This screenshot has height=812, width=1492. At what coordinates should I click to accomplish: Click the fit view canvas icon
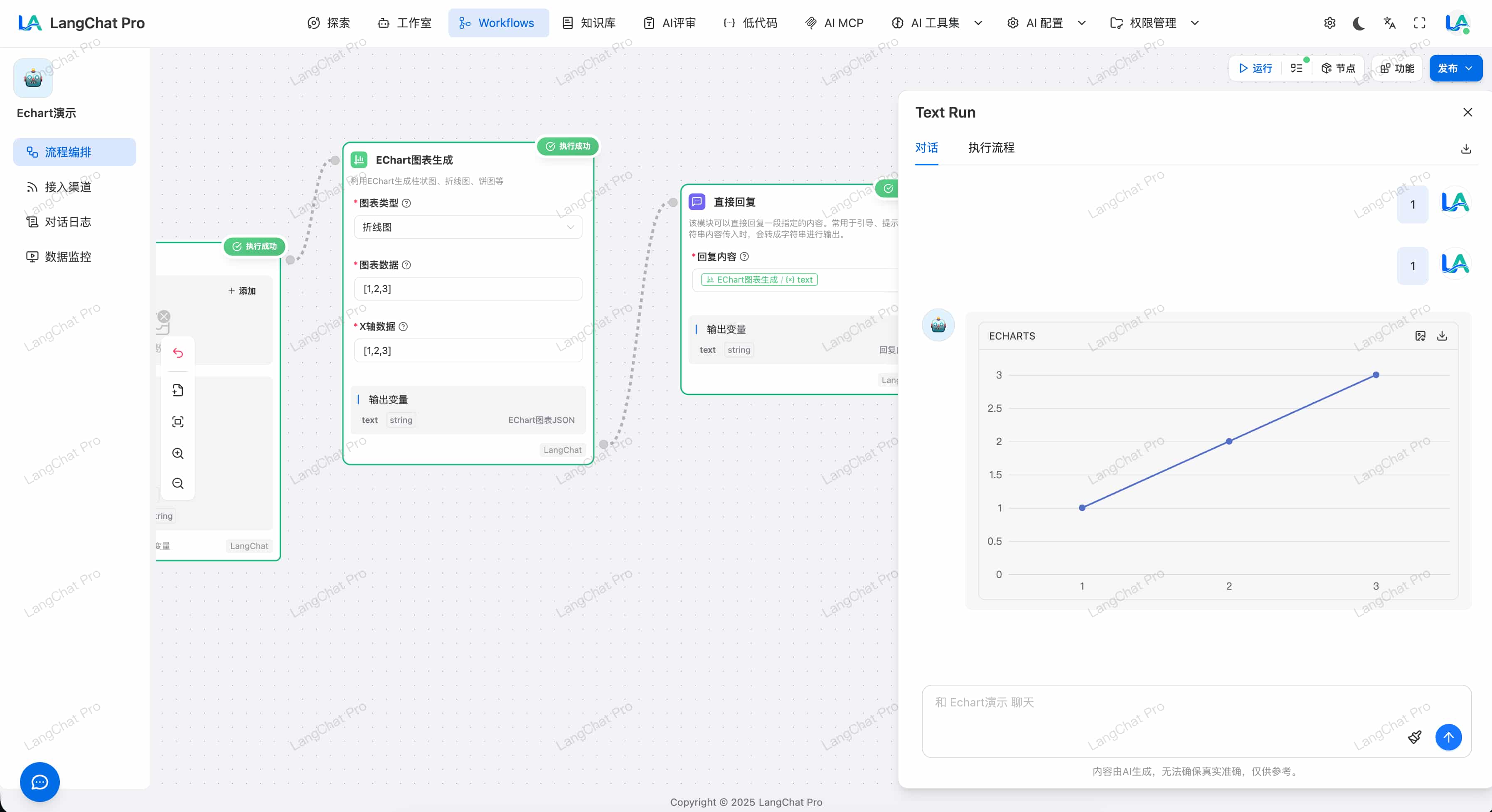click(x=178, y=422)
